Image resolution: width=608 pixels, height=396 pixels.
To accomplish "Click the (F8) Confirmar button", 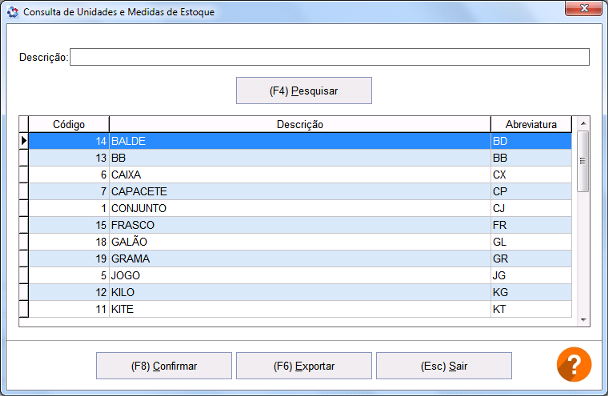I will 164,366.
